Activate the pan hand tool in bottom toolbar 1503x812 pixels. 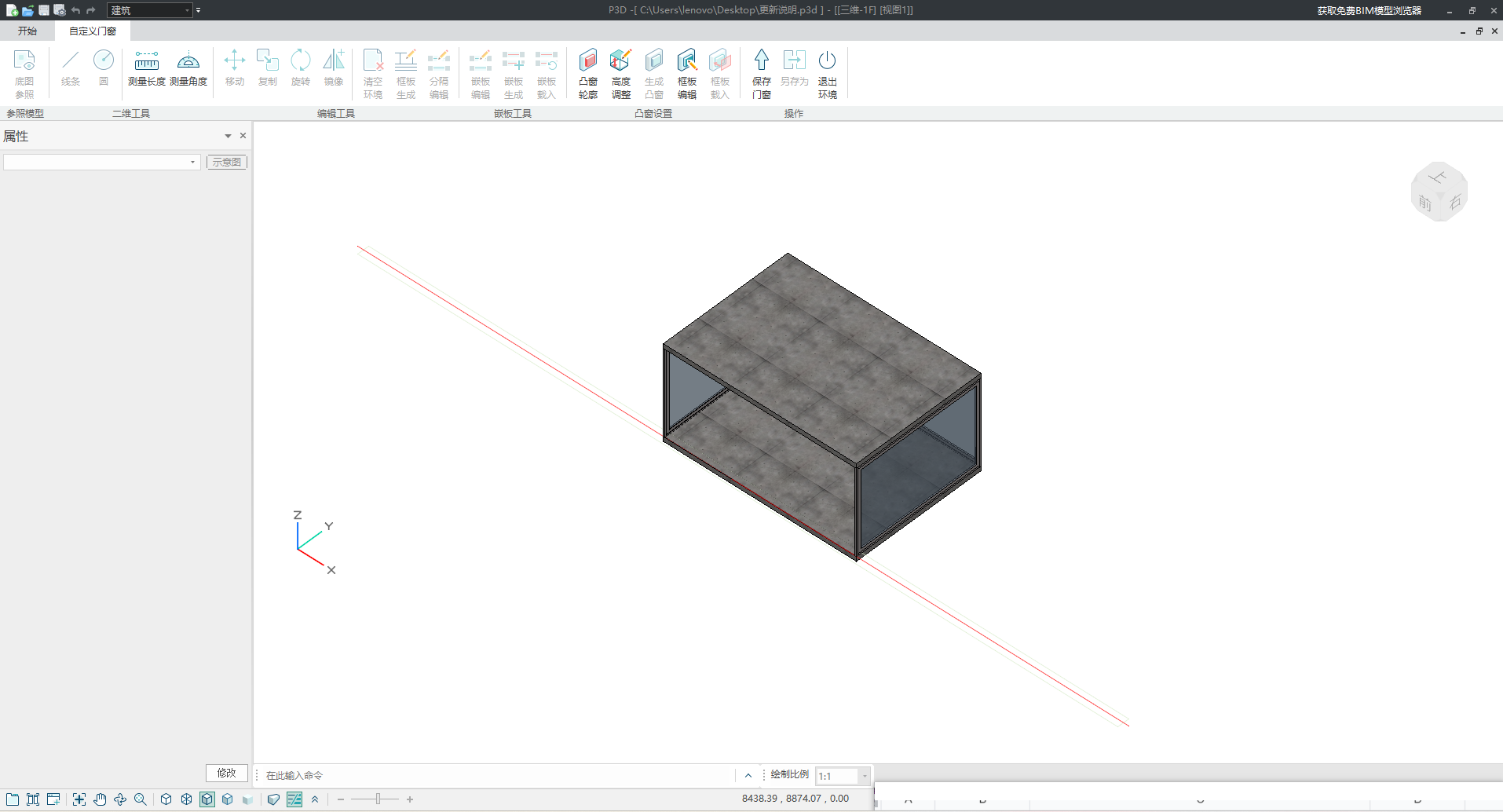(x=100, y=799)
